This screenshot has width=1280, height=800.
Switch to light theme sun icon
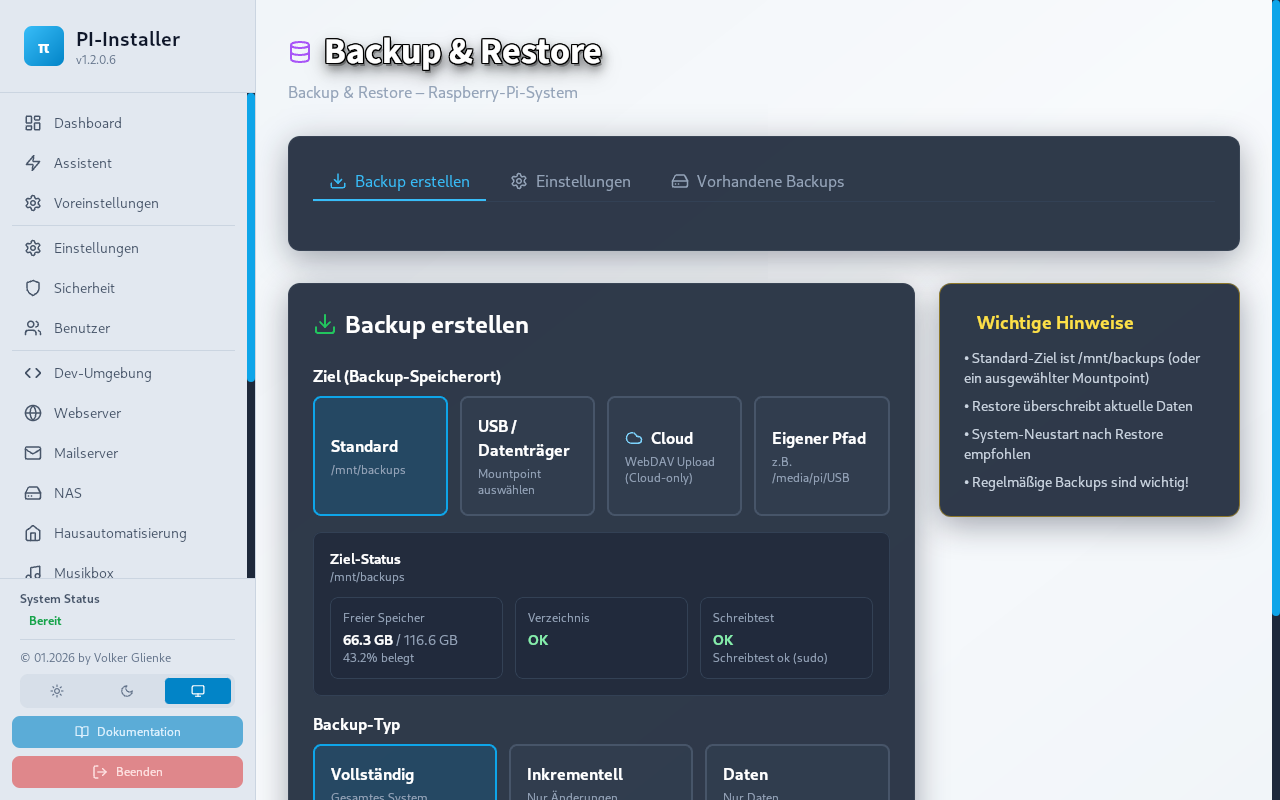[x=57, y=691]
